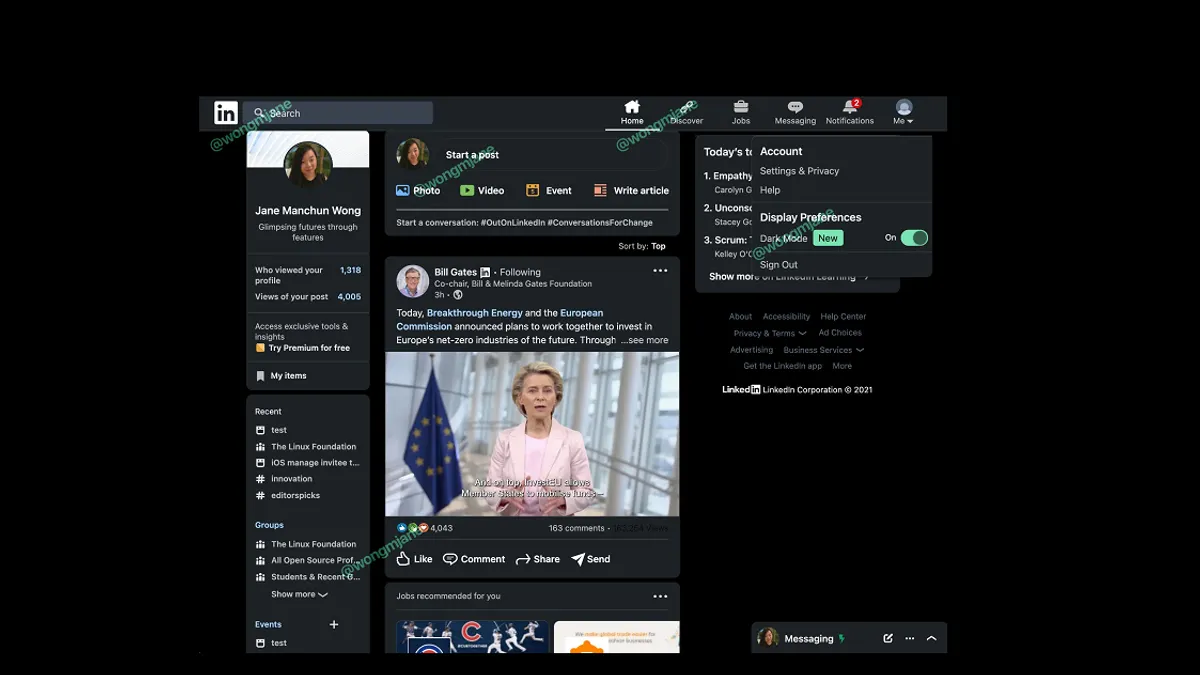
Task: Open the Recent item The Linux Foundation
Action: click(x=306, y=447)
